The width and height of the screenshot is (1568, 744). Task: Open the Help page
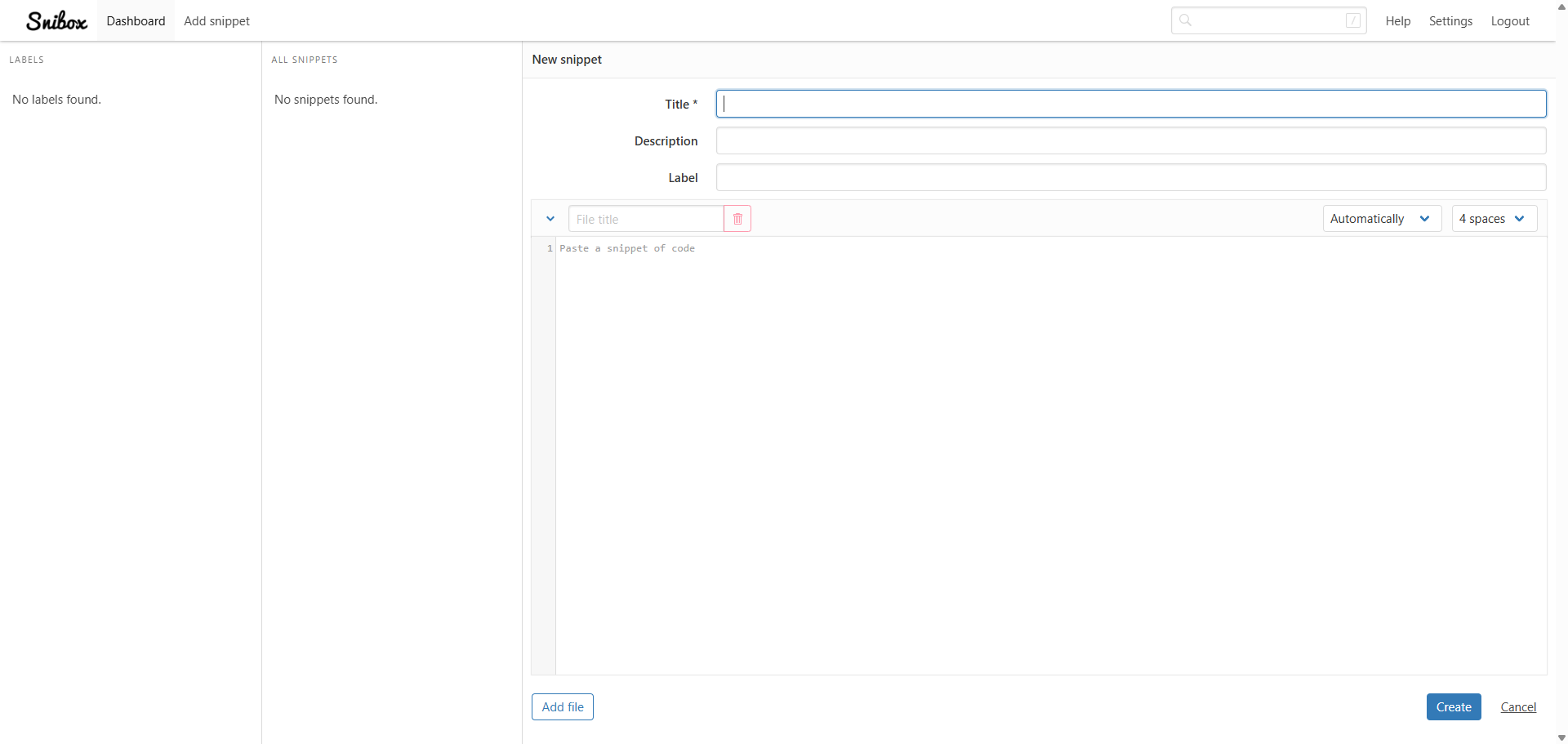1398,20
